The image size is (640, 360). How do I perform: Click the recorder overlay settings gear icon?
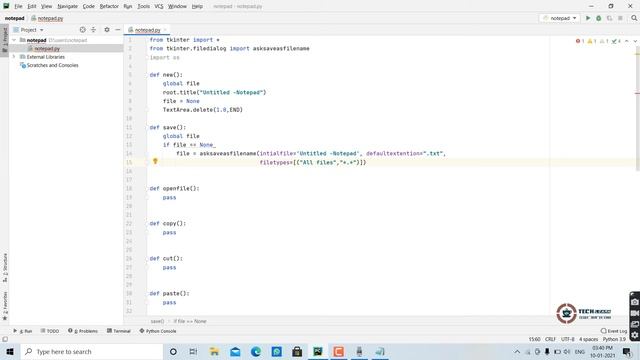click(634, 335)
